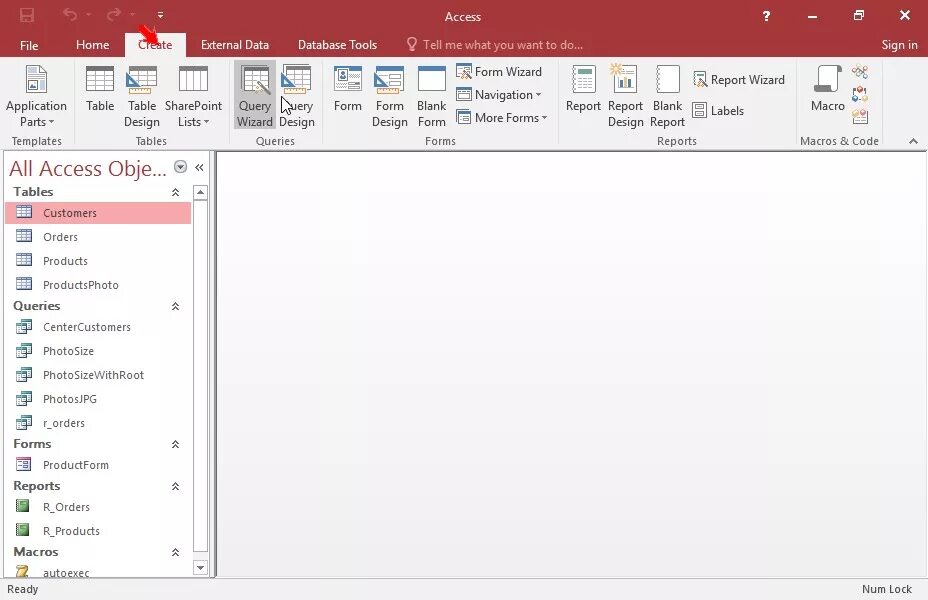Select the Orders table
The image size is (928, 600).
[98, 237]
